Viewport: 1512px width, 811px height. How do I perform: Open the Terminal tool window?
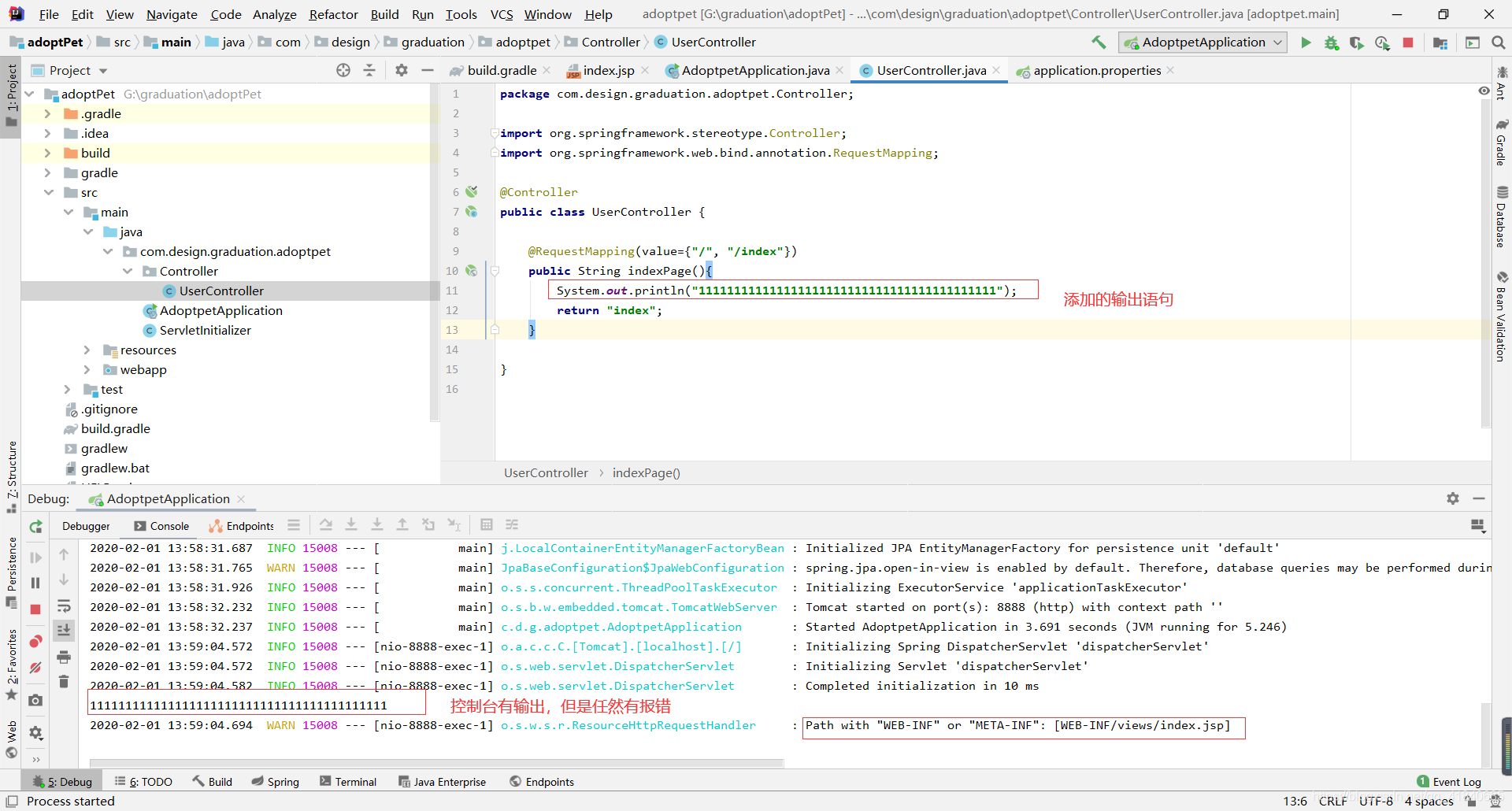pos(348,782)
